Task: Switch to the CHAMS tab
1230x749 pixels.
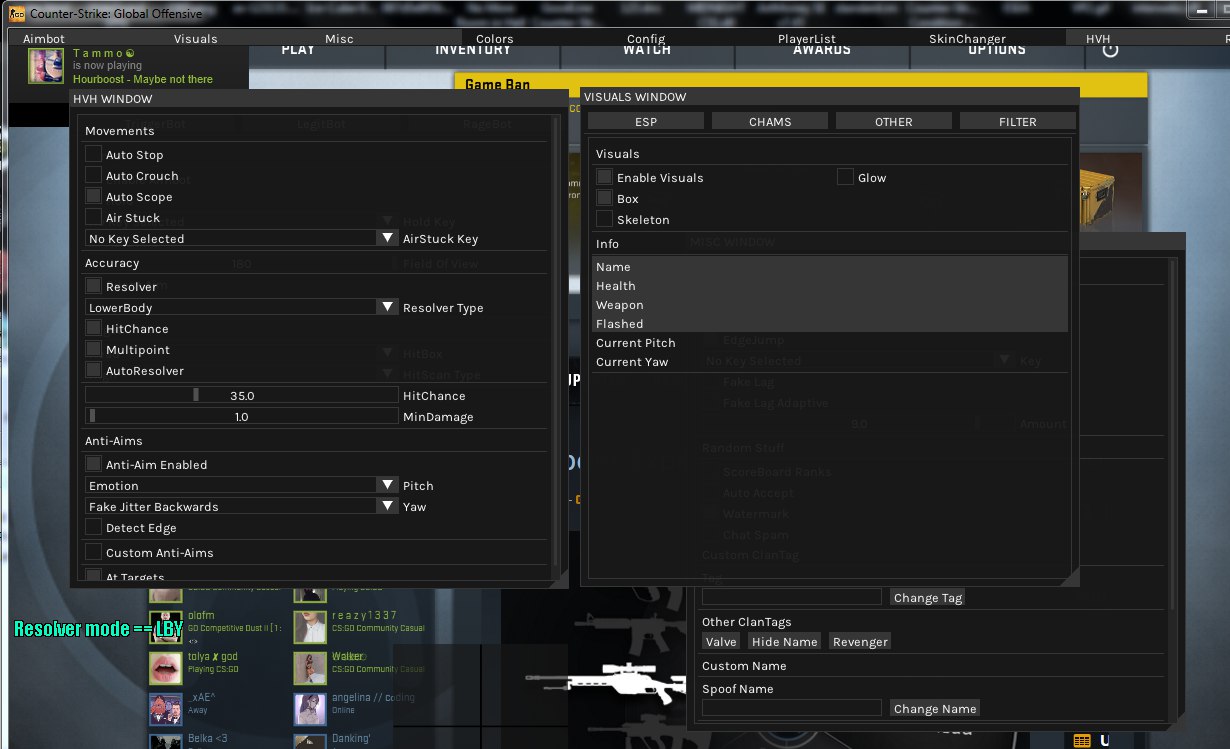Action: (770, 121)
